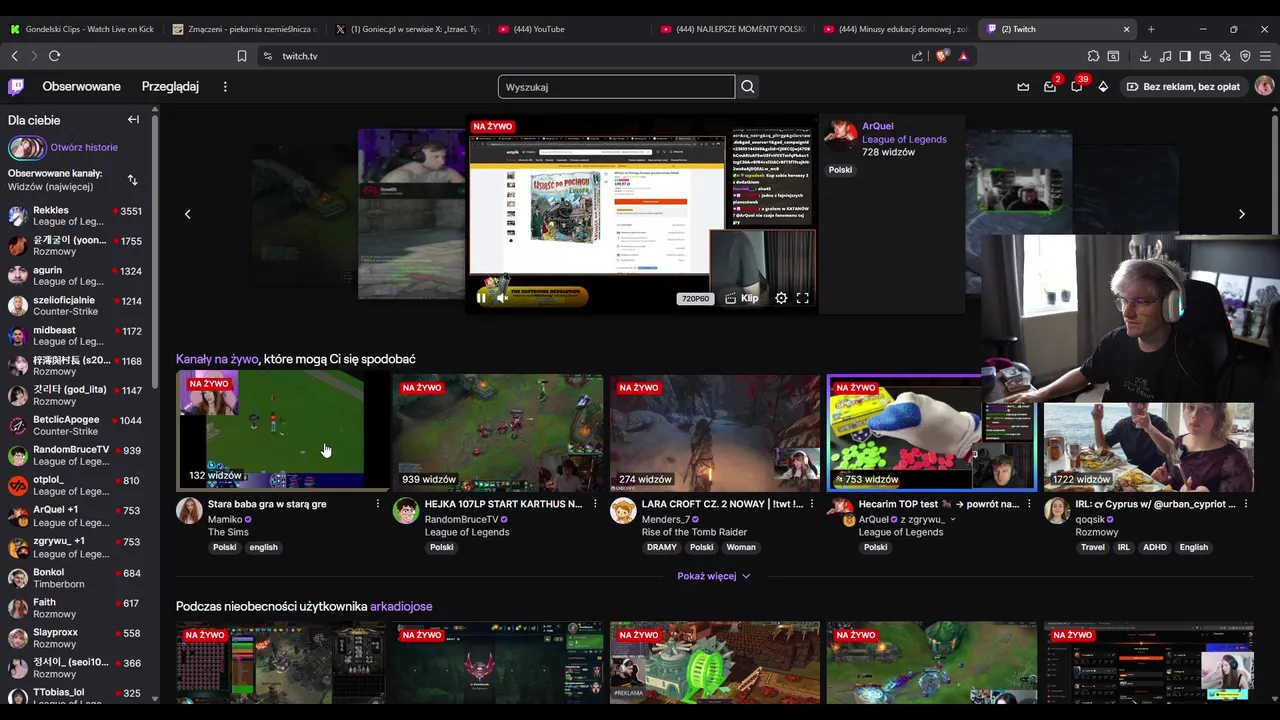Open Mamiko Sims stream thumbnail

(281, 432)
